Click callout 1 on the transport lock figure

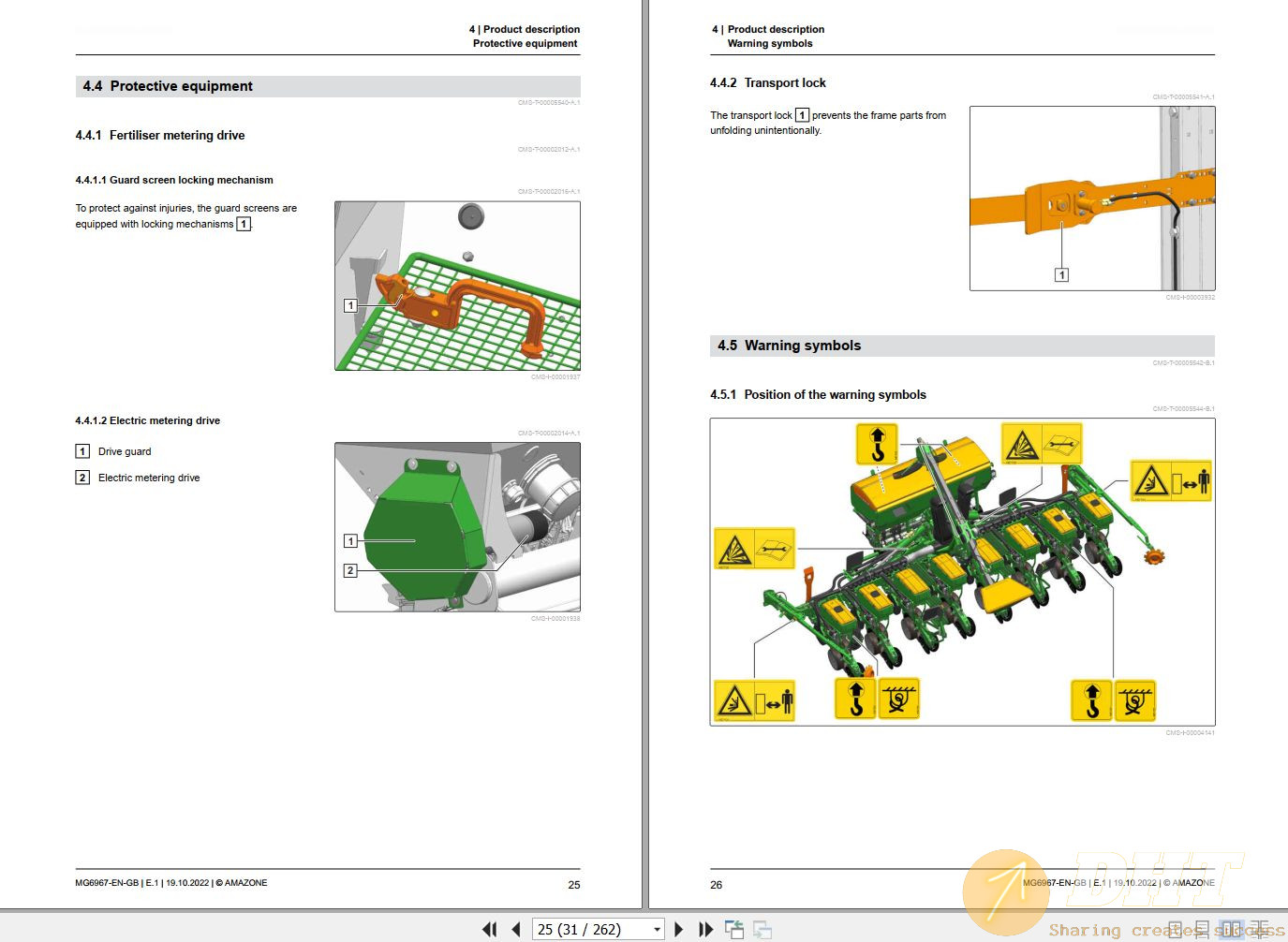[x=1061, y=274]
